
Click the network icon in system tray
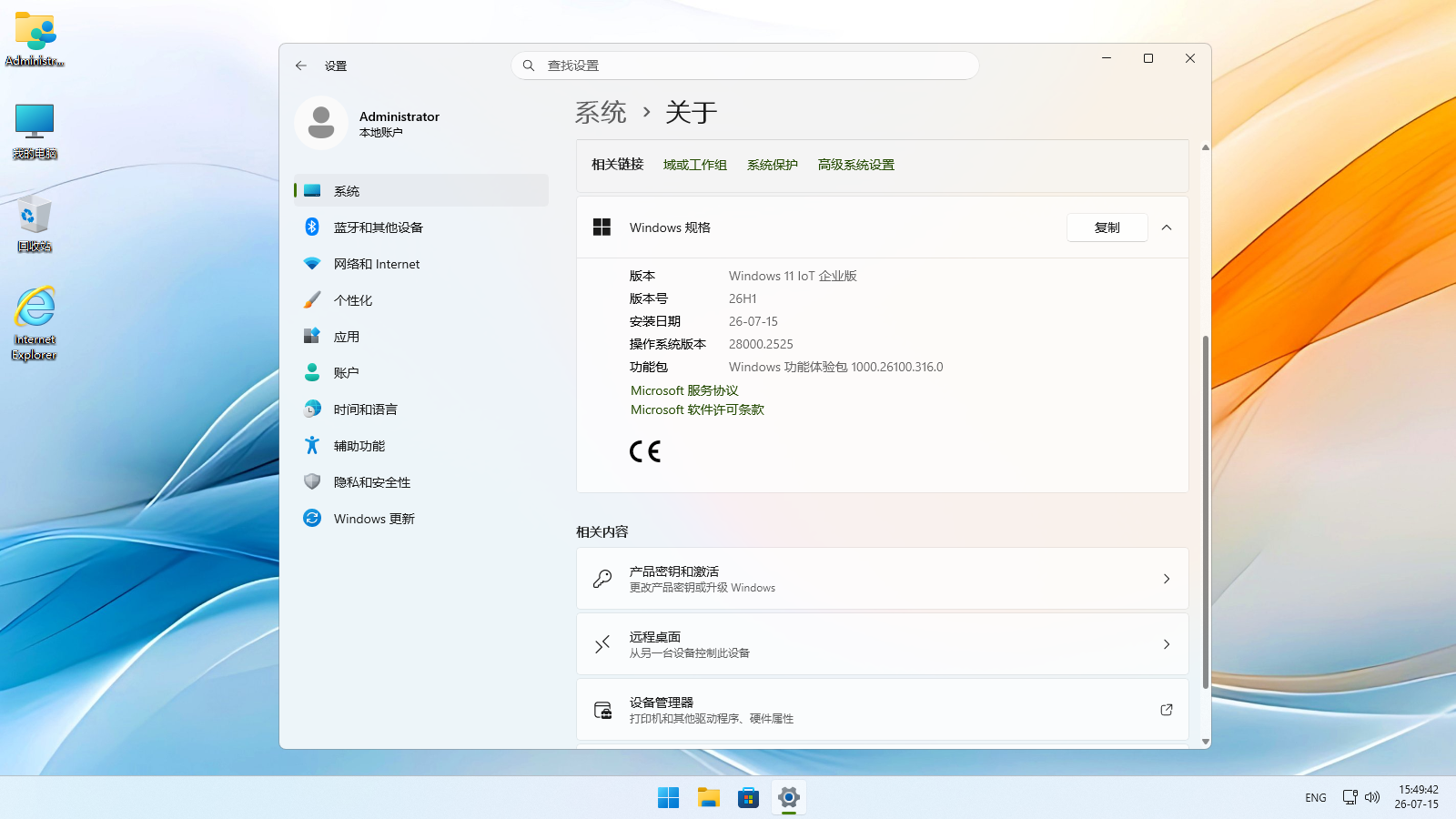point(1350,797)
